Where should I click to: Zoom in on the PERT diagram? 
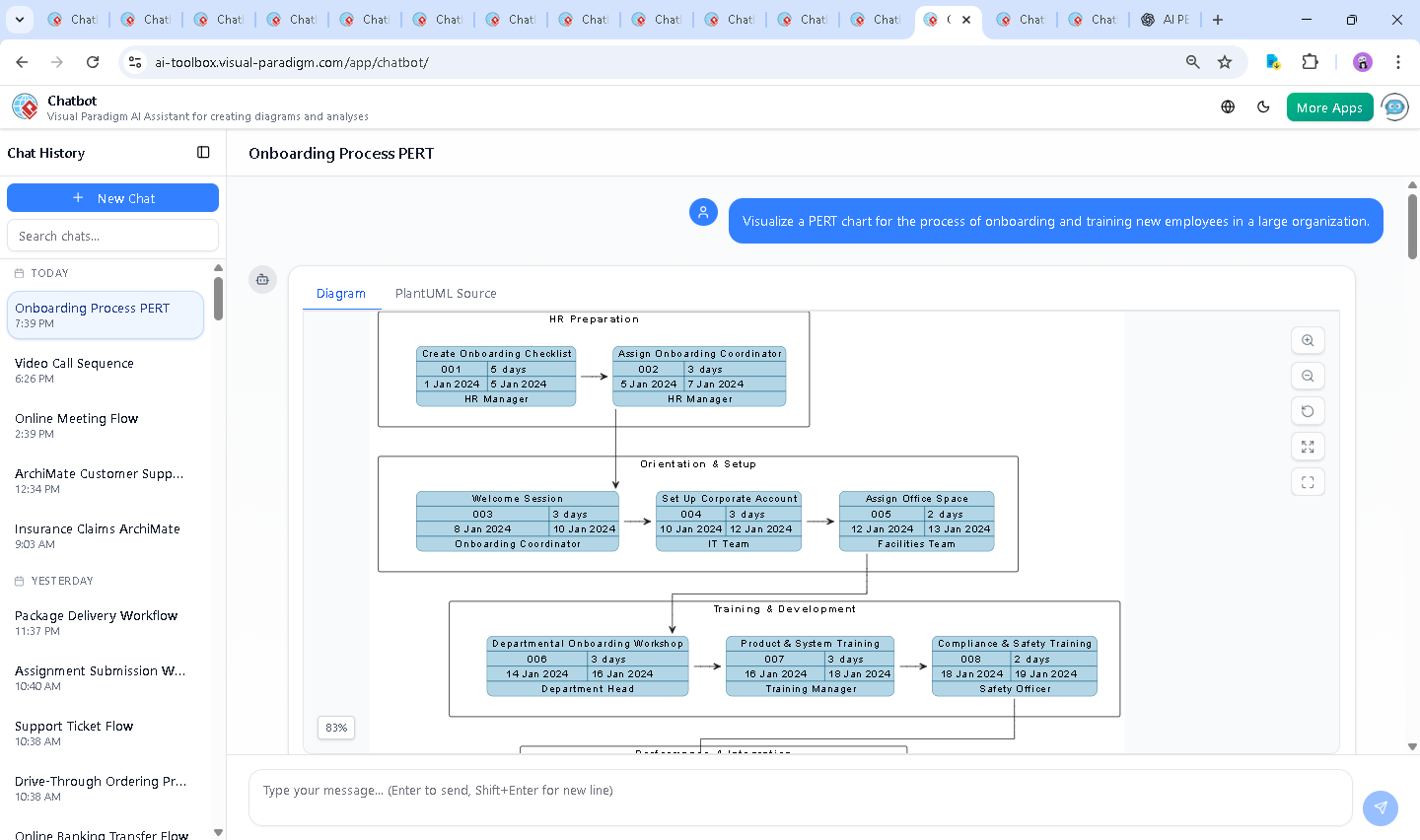1308,340
